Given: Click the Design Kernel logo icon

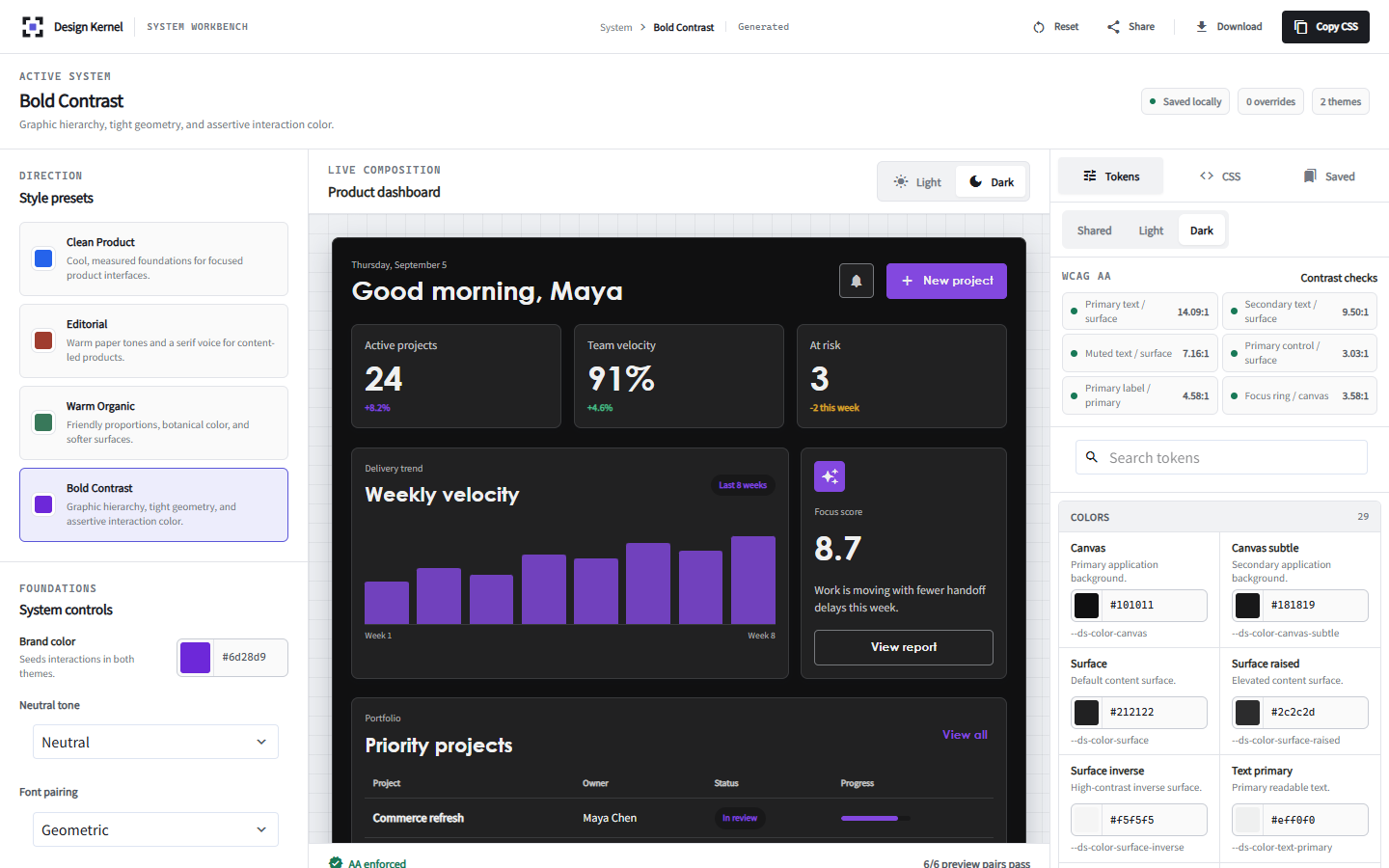Looking at the screenshot, I should [33, 27].
